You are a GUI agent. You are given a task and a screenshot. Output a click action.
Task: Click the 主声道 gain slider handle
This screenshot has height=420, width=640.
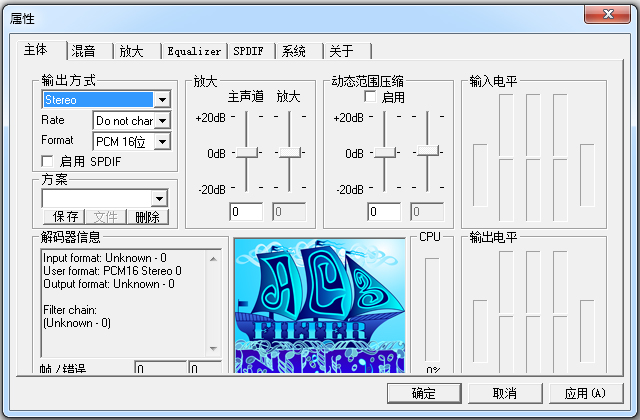coord(246,151)
